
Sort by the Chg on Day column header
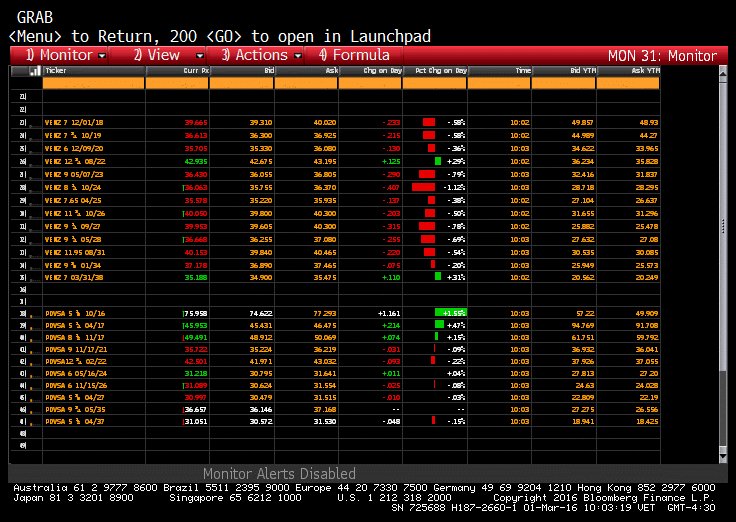370,71
